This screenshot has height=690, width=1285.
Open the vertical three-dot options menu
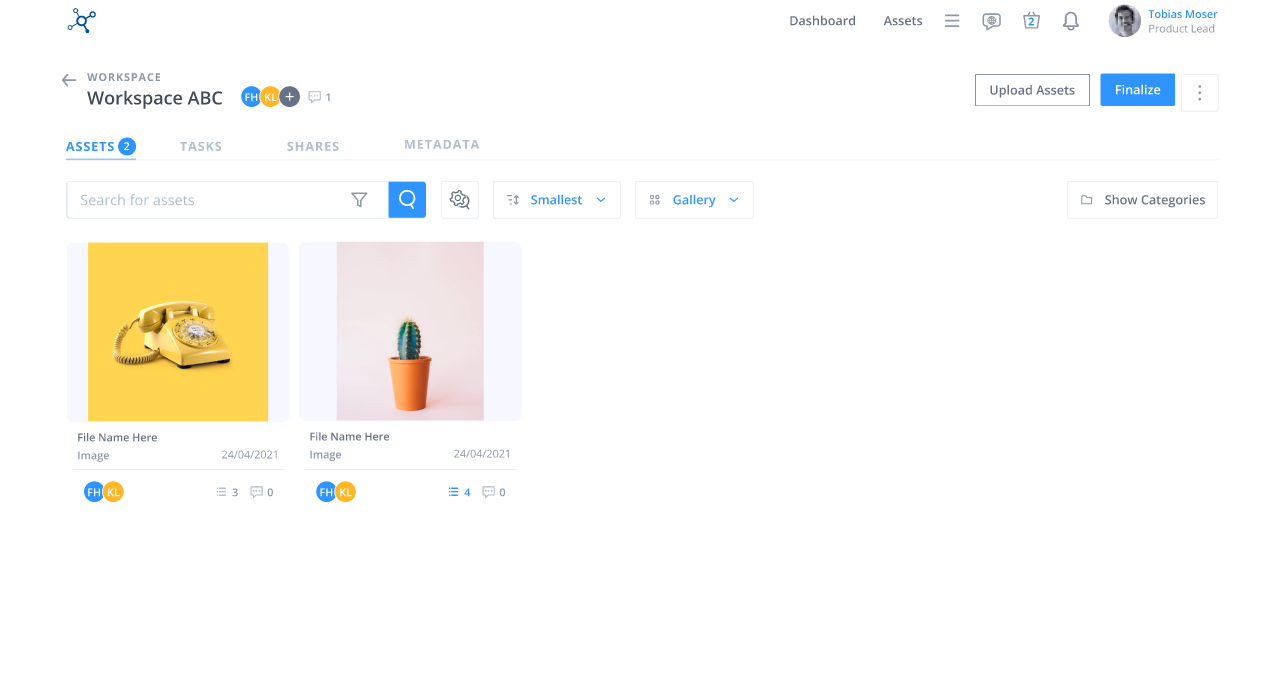[1199, 92]
